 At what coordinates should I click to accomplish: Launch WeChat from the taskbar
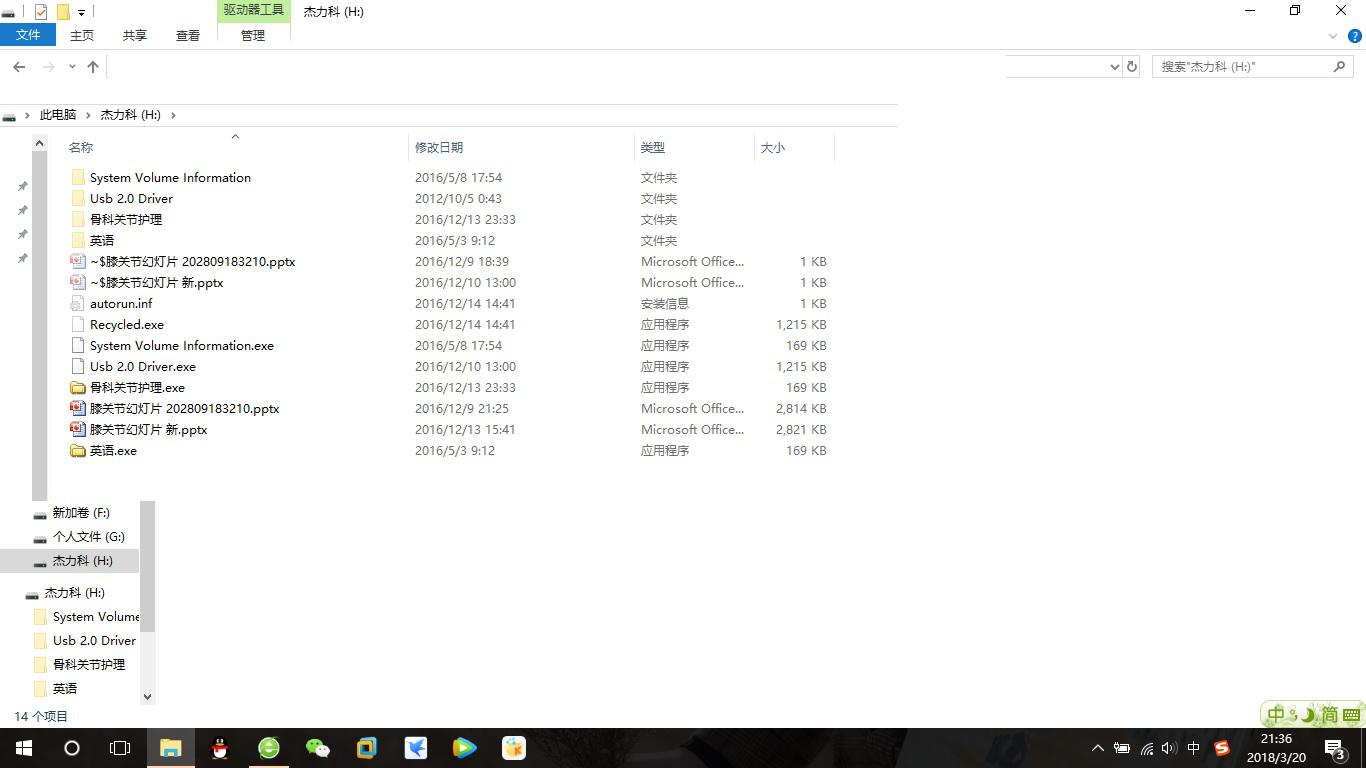point(316,748)
